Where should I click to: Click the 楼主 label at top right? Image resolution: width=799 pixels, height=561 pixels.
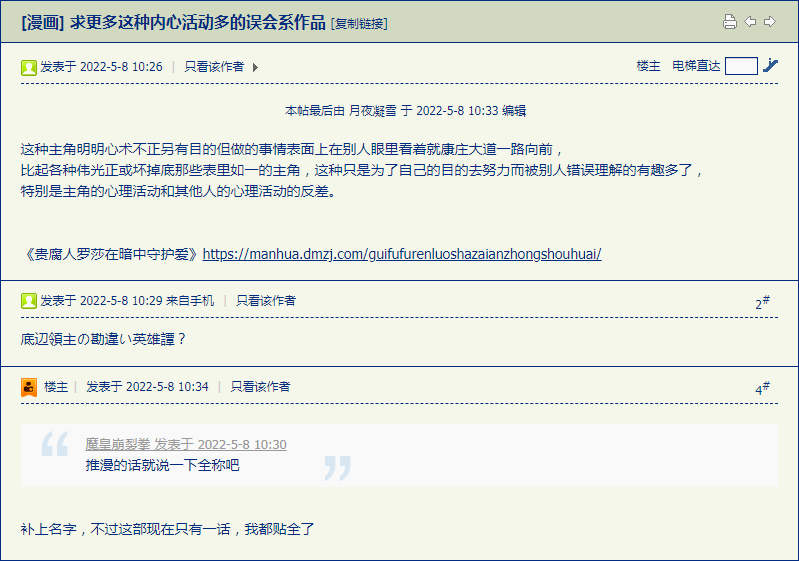click(x=649, y=66)
